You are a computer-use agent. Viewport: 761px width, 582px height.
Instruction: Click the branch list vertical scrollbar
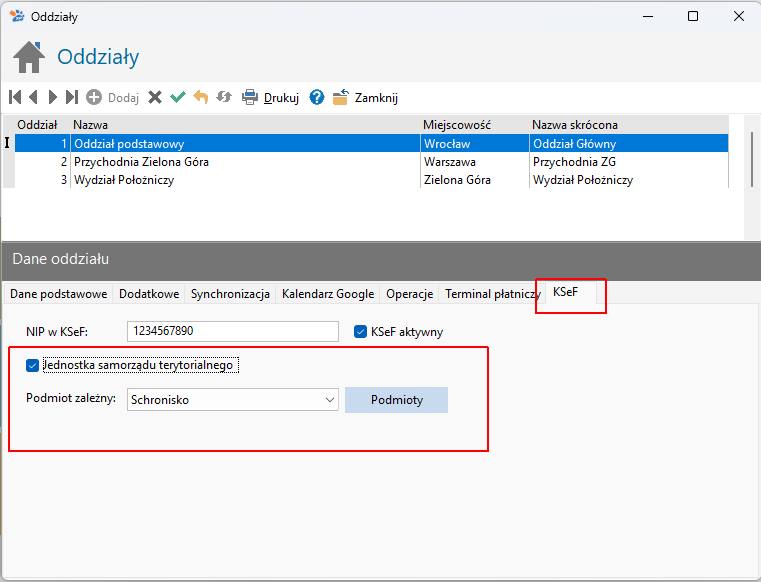tap(751, 160)
